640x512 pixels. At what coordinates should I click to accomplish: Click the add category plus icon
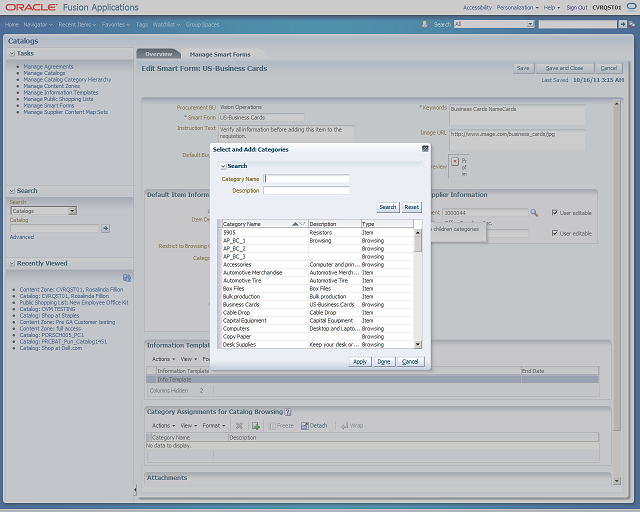[x=256, y=426]
